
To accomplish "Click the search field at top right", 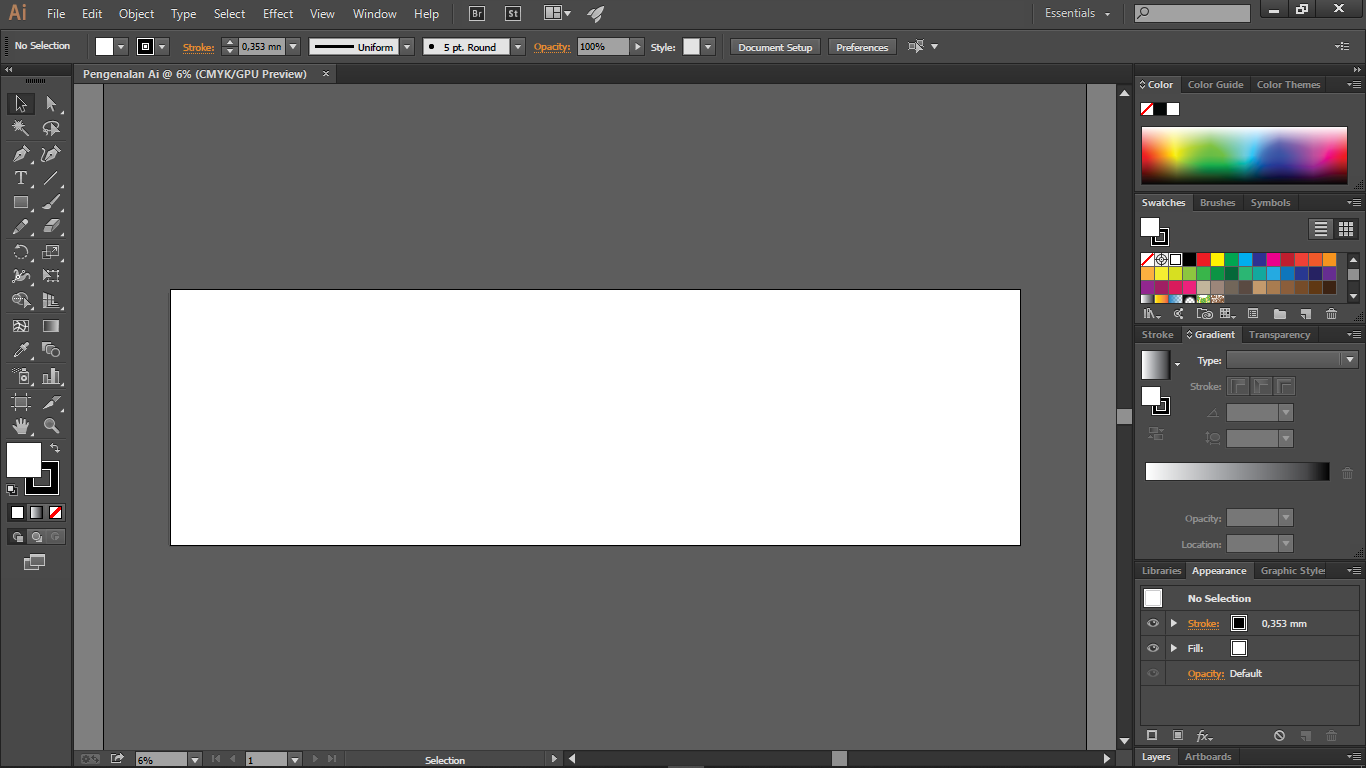I will click(x=1192, y=13).
